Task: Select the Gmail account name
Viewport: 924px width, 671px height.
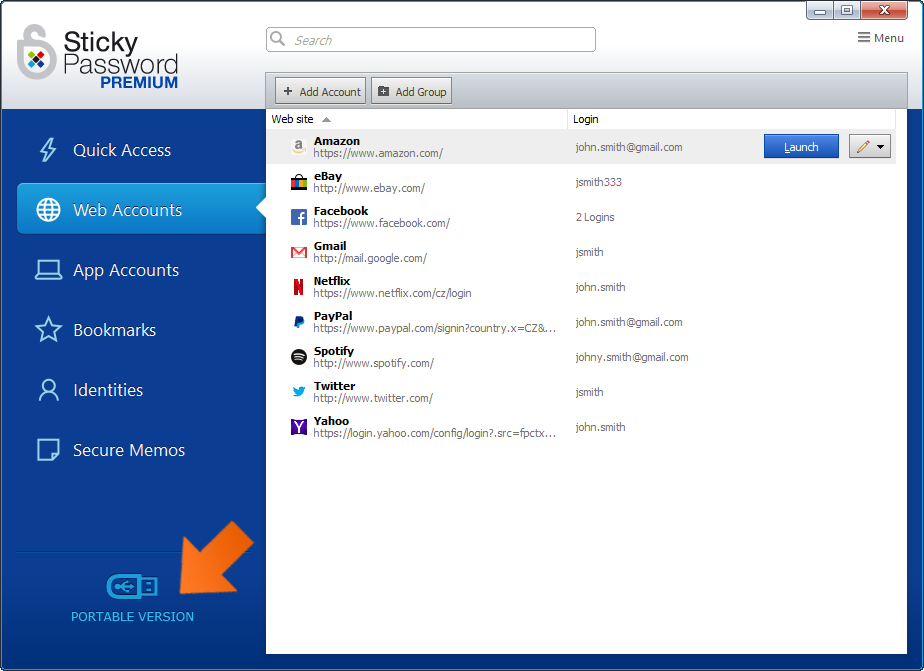Action: [330, 246]
